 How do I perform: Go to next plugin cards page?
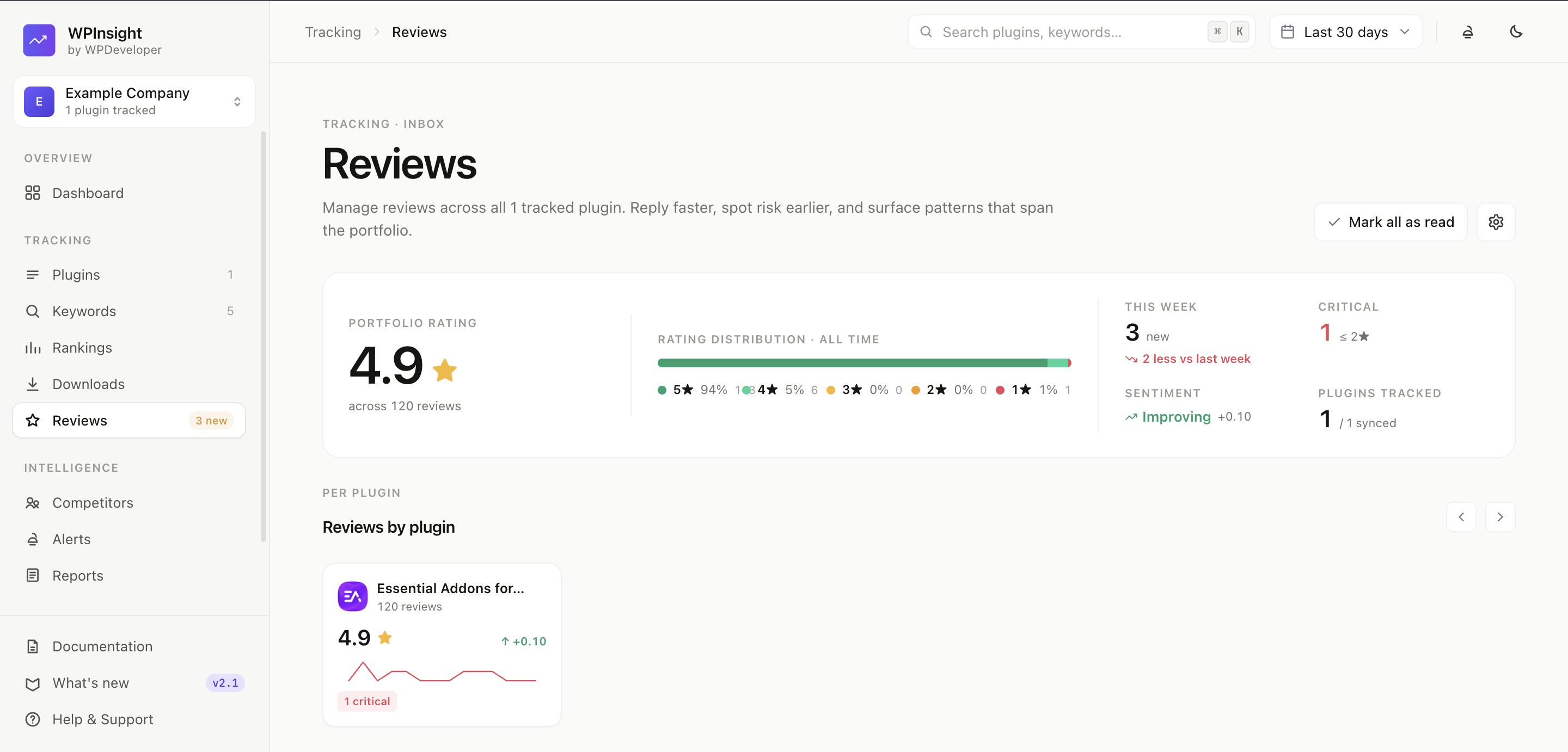pyautogui.click(x=1500, y=517)
